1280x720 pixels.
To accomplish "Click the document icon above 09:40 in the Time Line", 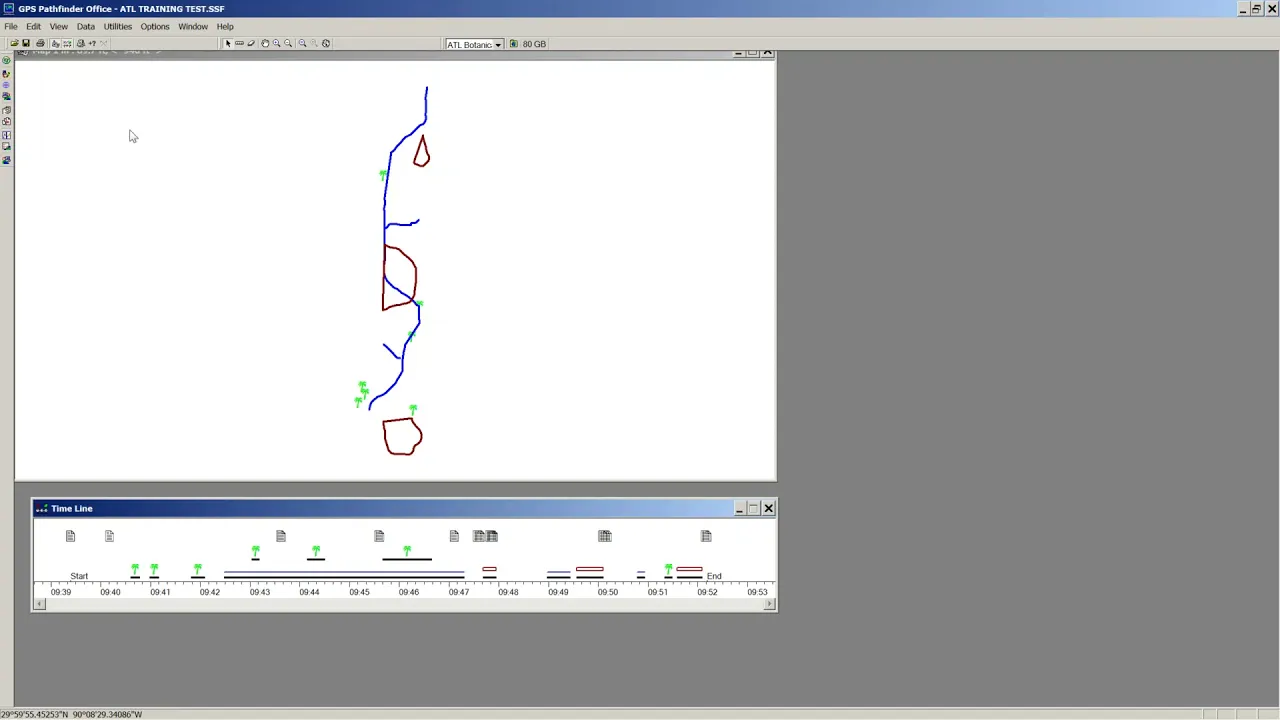I will coord(109,536).
